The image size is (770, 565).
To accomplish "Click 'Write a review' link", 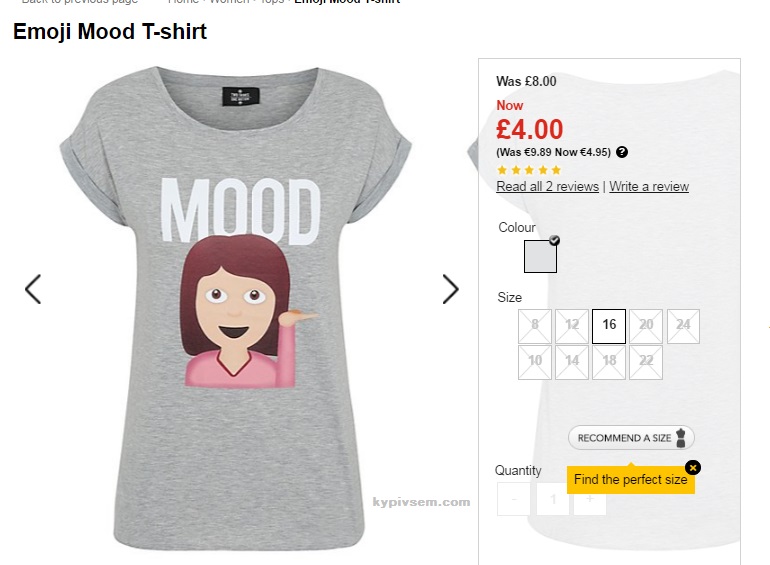I will [x=649, y=187].
